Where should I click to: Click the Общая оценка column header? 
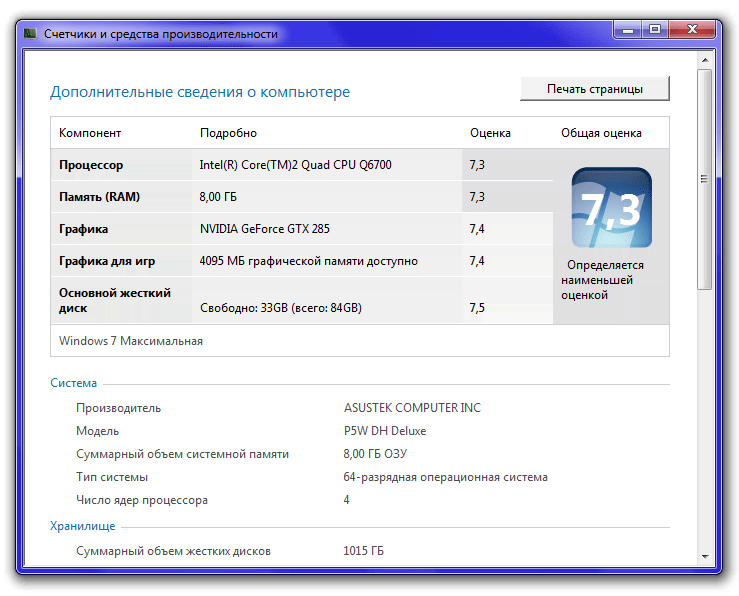tap(601, 133)
